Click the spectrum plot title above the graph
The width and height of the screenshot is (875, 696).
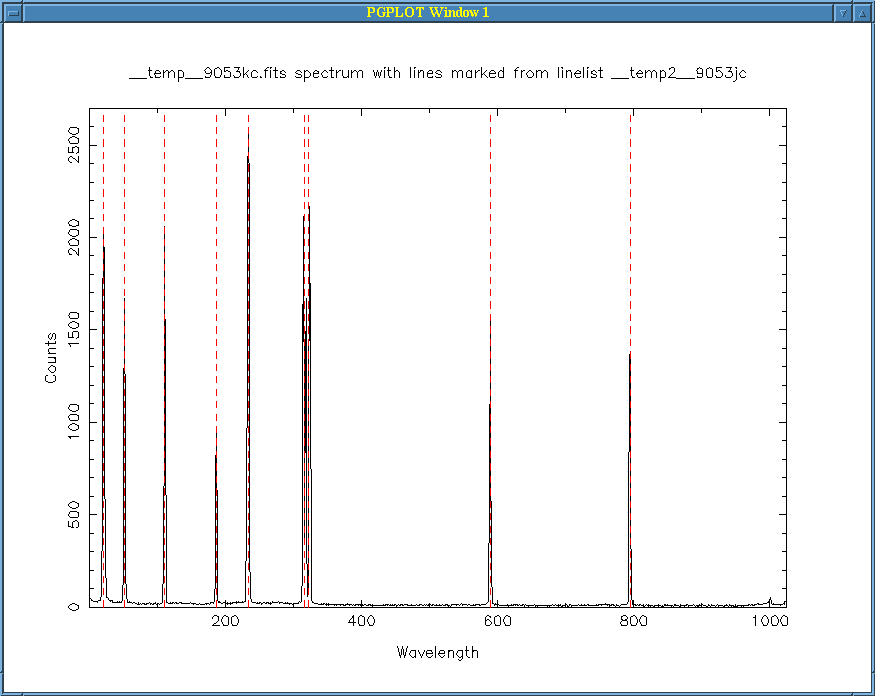438,74
